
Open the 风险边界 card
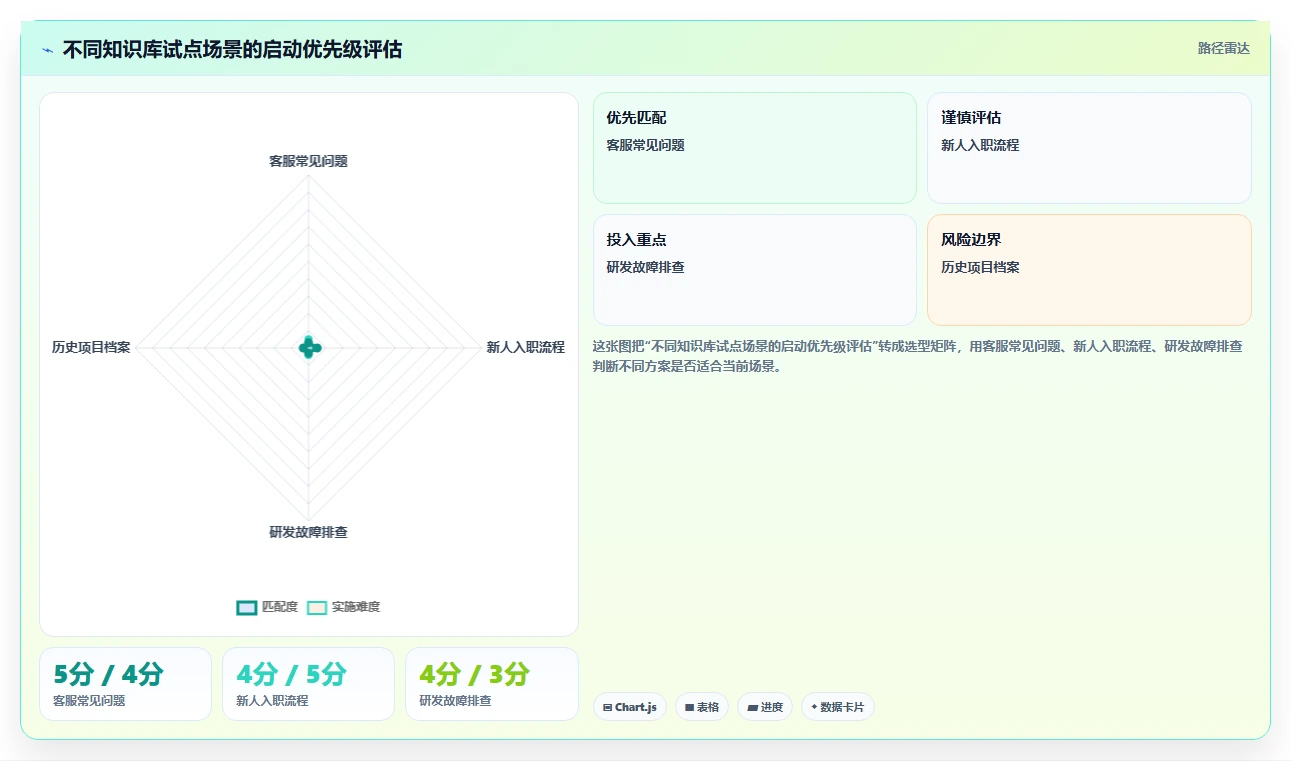click(x=1089, y=270)
